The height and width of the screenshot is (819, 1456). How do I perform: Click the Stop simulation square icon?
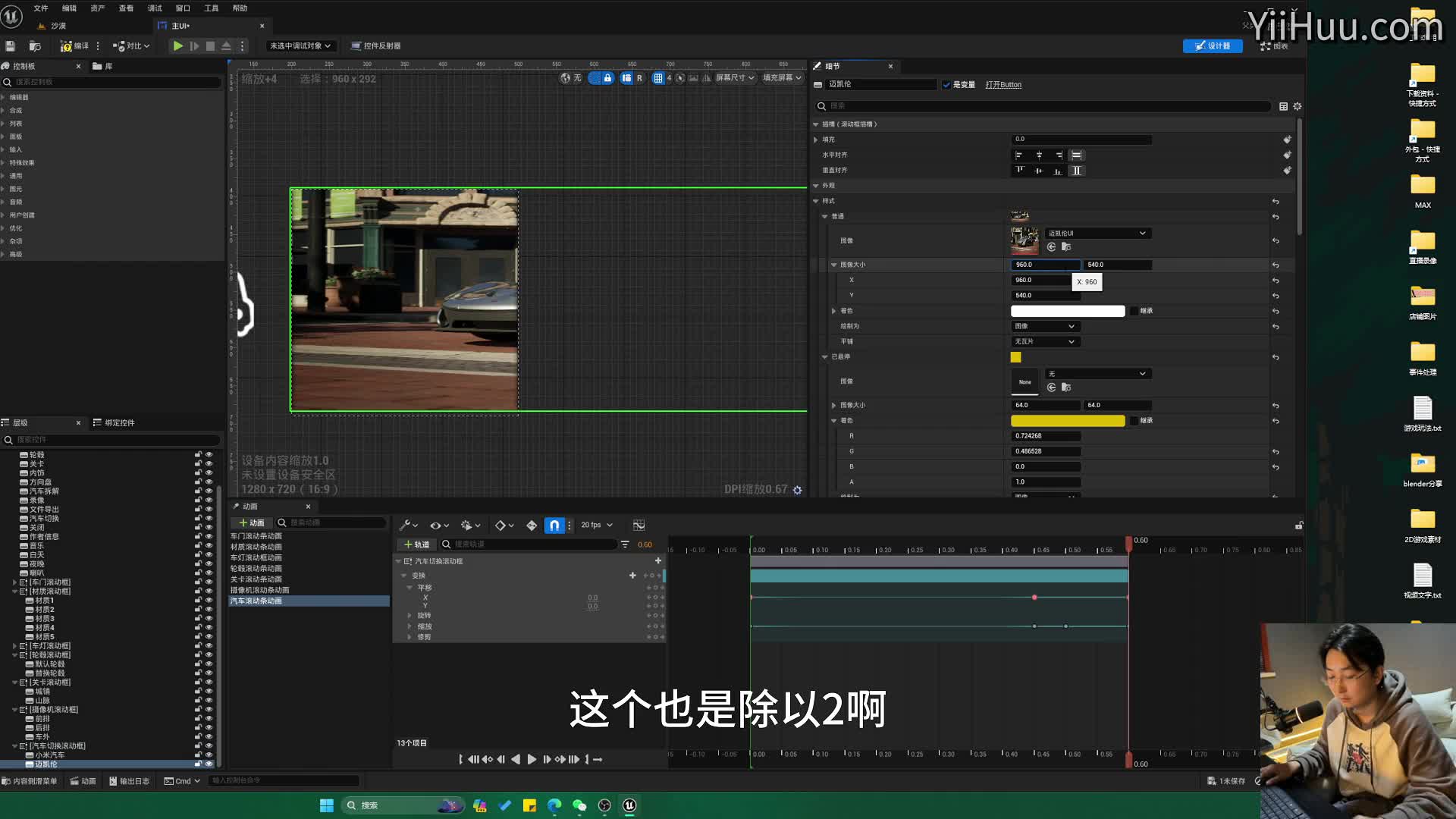(210, 46)
